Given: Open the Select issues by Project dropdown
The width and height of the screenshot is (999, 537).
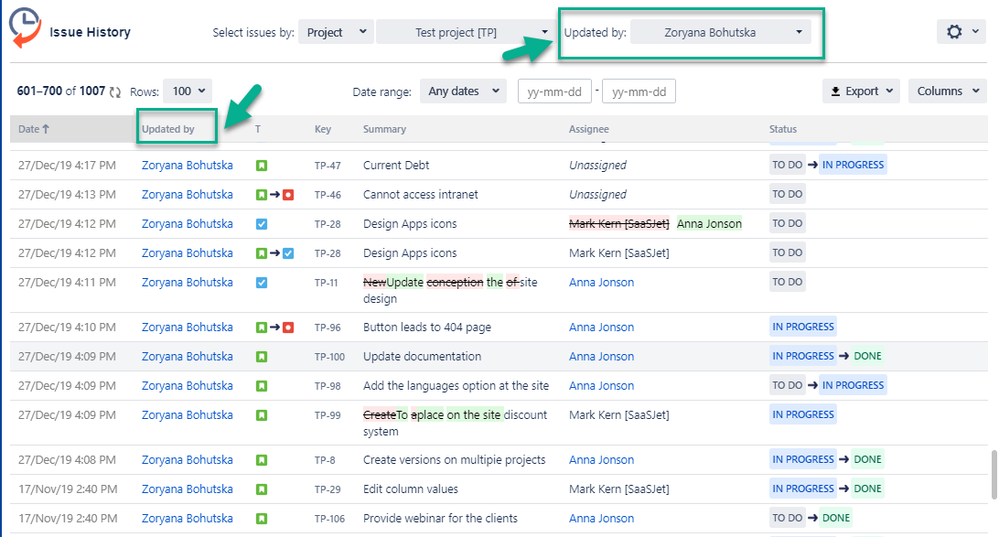Looking at the screenshot, I should point(336,32).
